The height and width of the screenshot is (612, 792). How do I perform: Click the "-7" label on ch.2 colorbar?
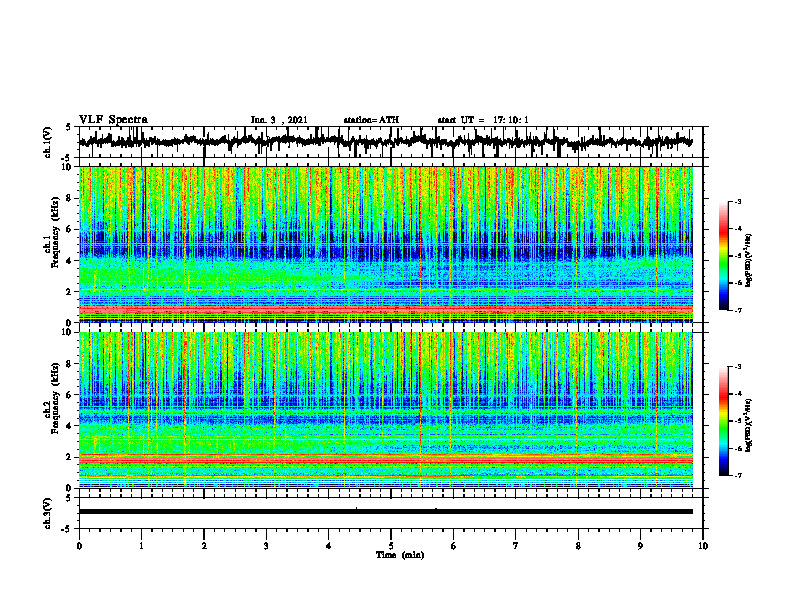(738, 476)
